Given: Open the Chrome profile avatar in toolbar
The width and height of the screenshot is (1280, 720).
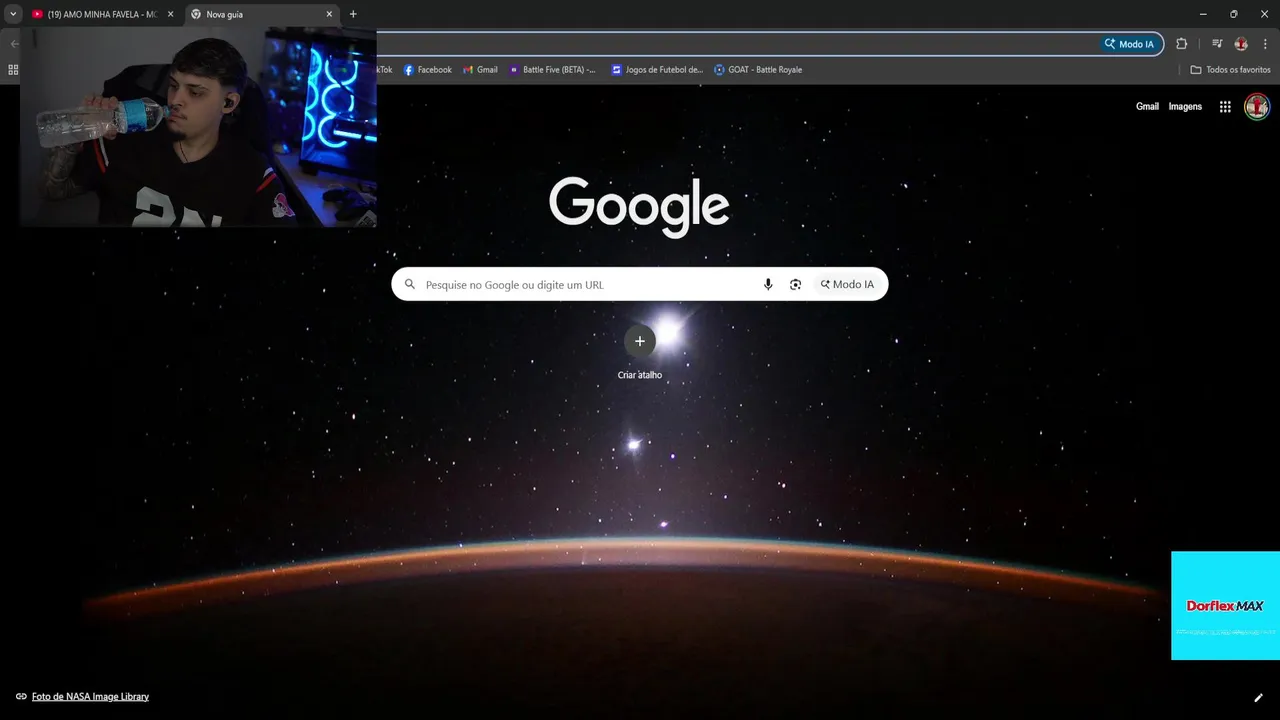Looking at the screenshot, I should pyautogui.click(x=1241, y=44).
